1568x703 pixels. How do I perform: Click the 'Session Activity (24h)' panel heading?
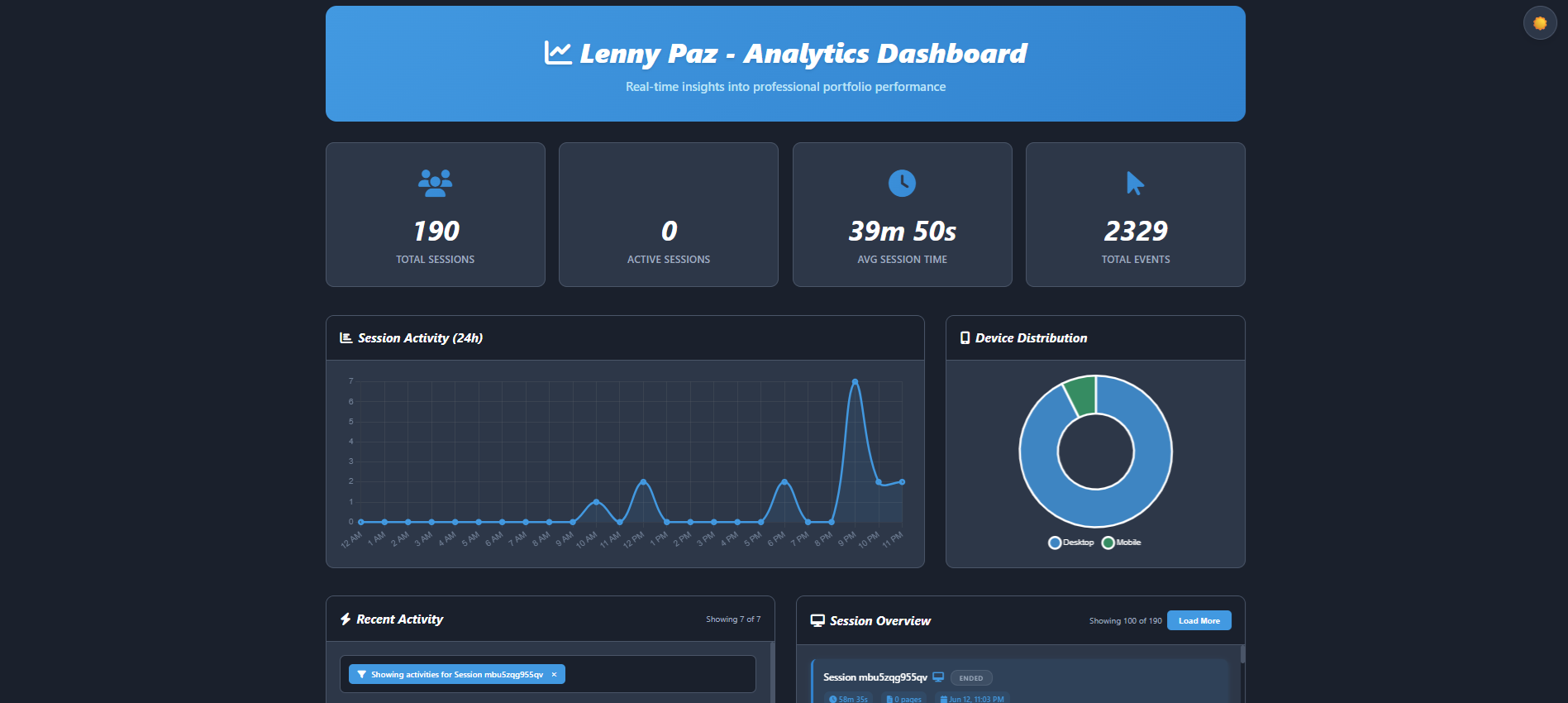(x=420, y=338)
